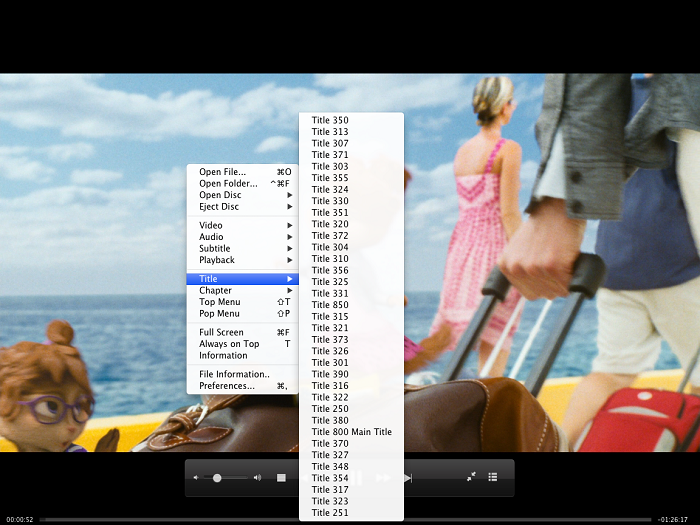Expand the Audio submenu arrow

point(290,237)
